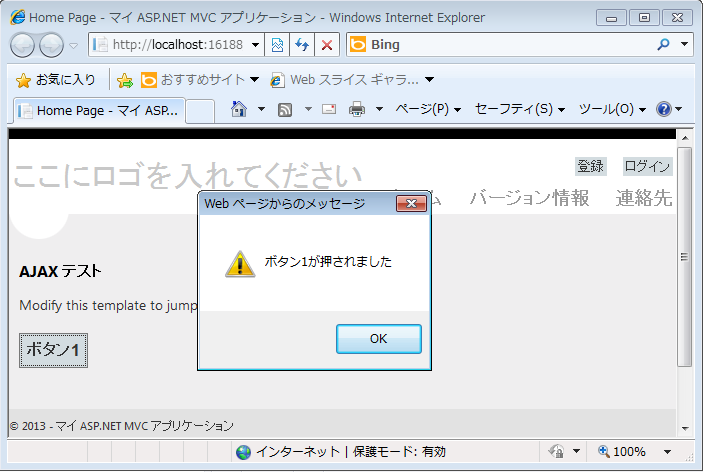Screen dimensions: 703x472
Task: Open the おすすめサイト suggested sites menu
Action: click(x=200, y=80)
